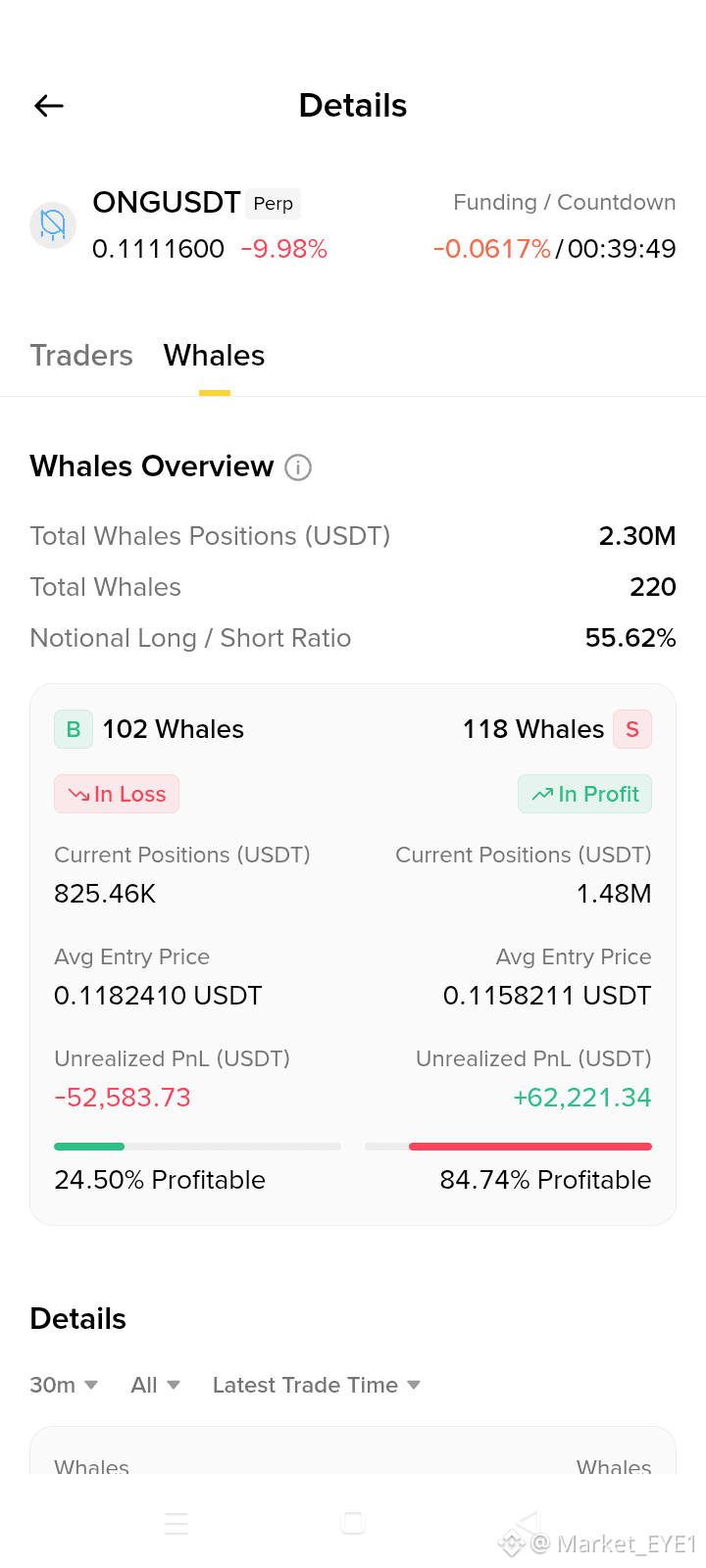Tap the In Profit trend tag

[x=584, y=794]
